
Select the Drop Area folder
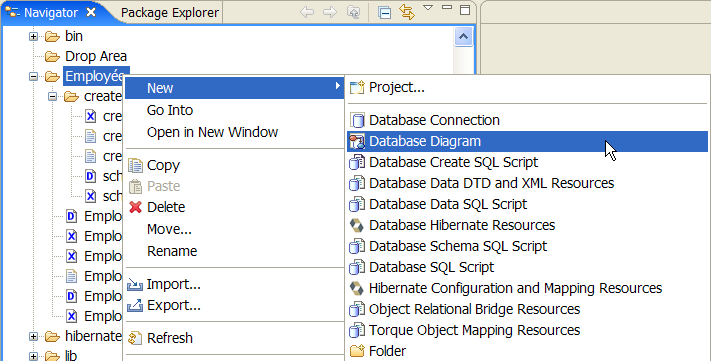(96, 56)
